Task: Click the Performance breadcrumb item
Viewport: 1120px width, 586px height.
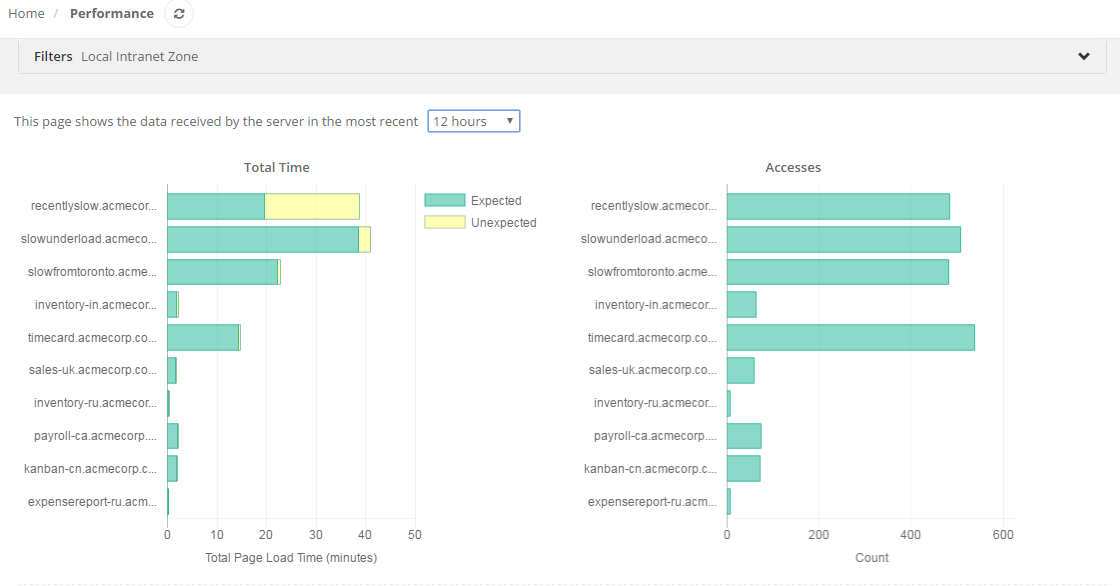Action: (x=112, y=14)
